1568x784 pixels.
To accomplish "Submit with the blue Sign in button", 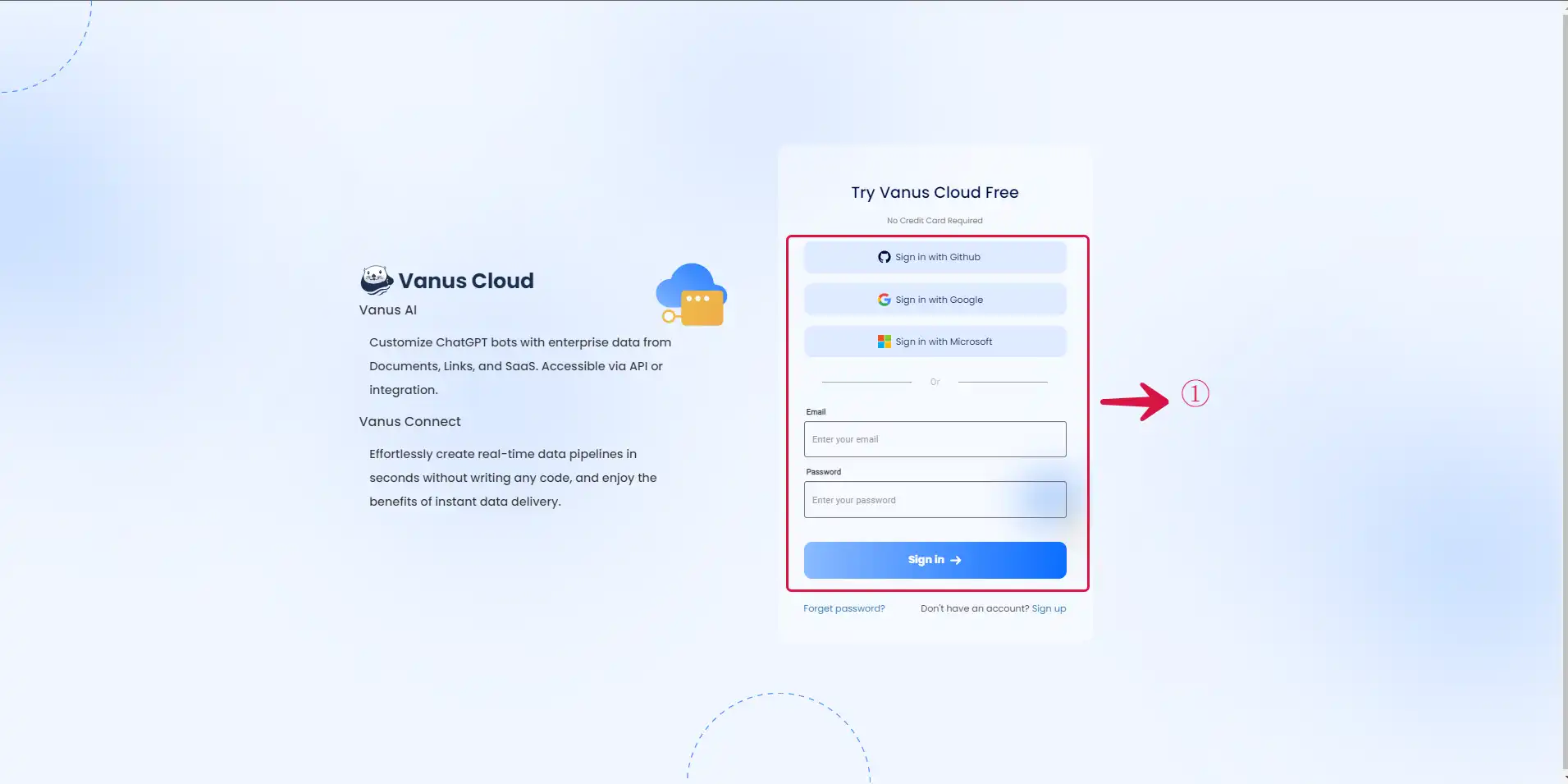I will pyautogui.click(x=935, y=560).
